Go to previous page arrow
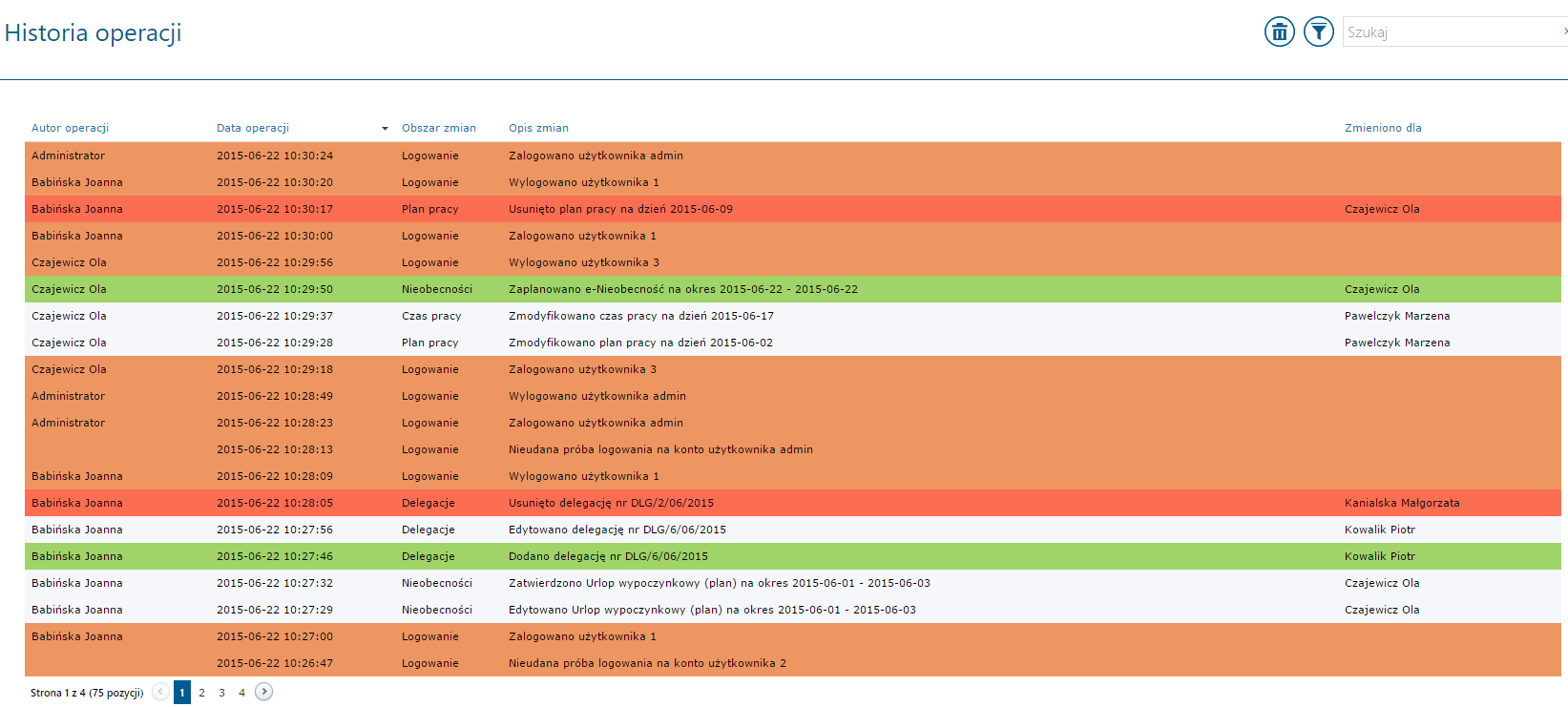 (160, 692)
